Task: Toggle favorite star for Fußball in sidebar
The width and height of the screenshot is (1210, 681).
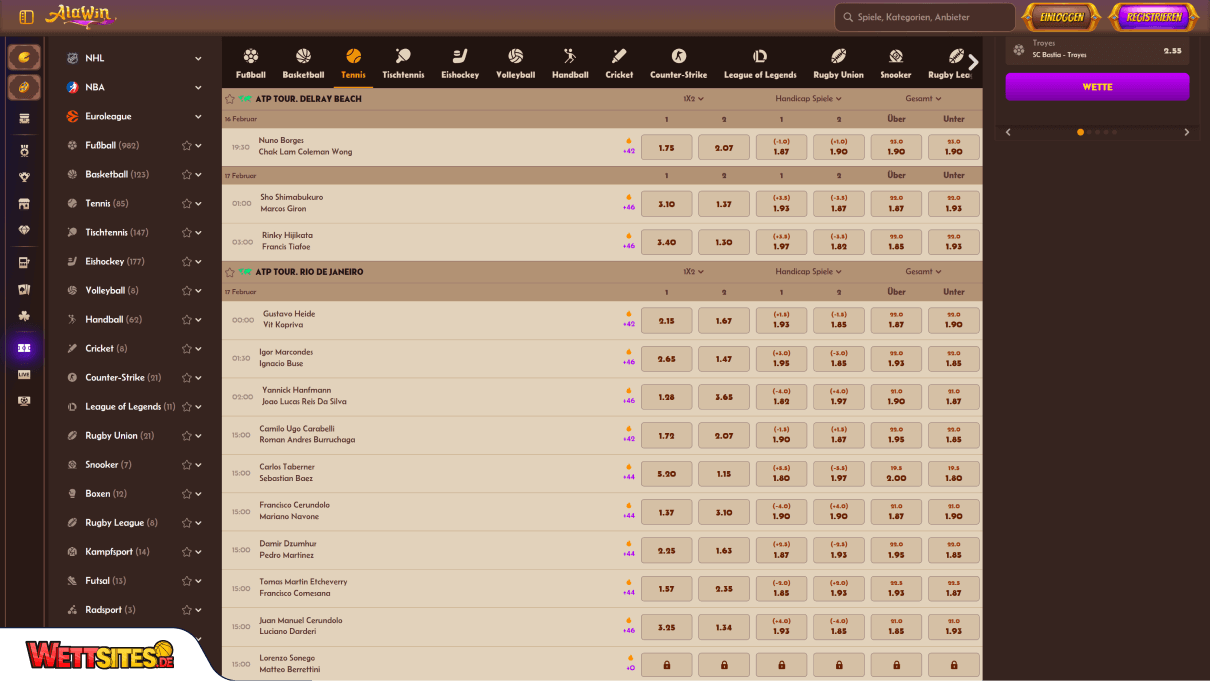Action: [x=186, y=146]
